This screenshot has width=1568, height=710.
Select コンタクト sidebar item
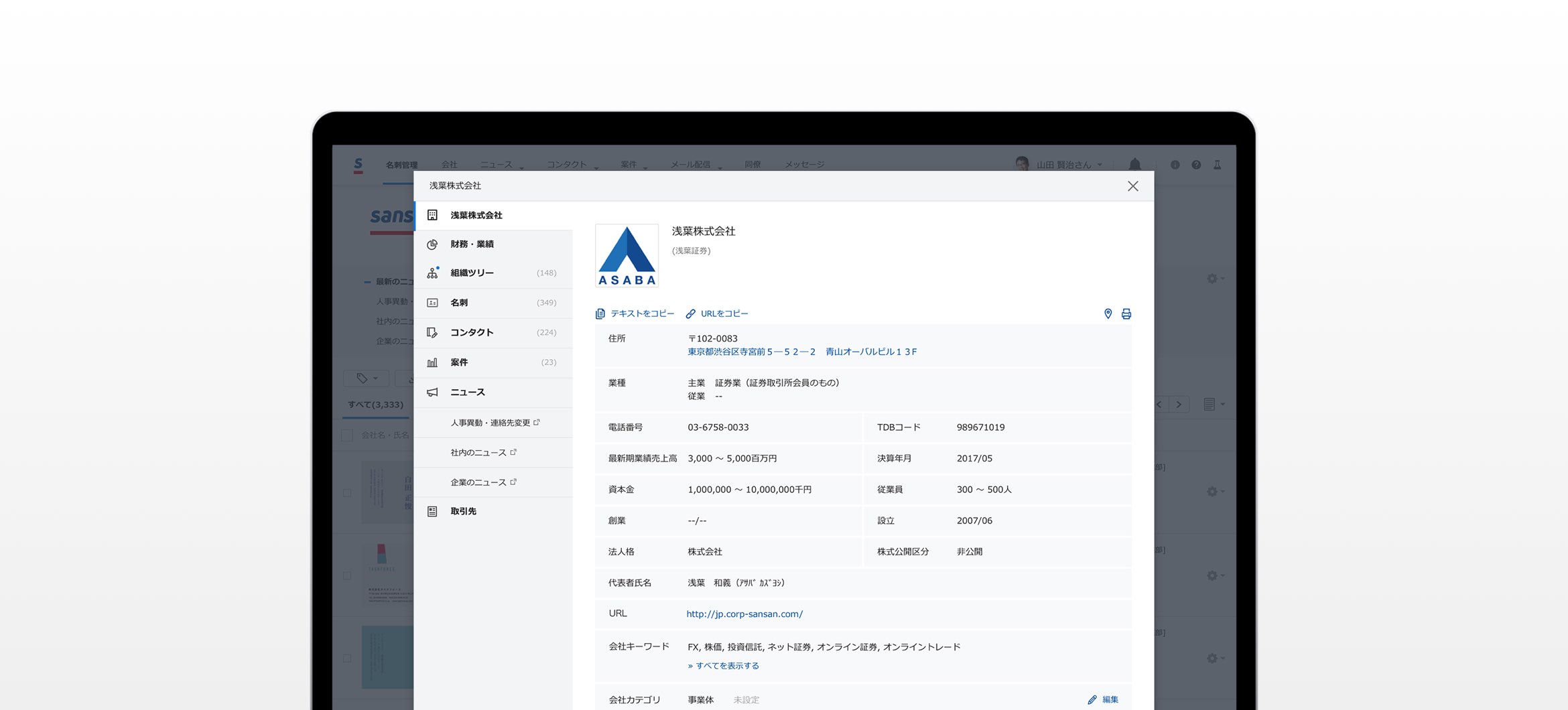493,332
